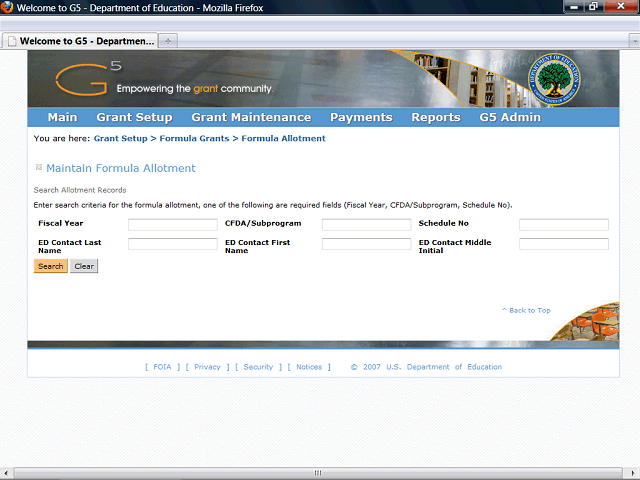Screen dimensions: 640x480
Task: Click the Formula Allotment breadcrumb link
Action: pos(283,138)
